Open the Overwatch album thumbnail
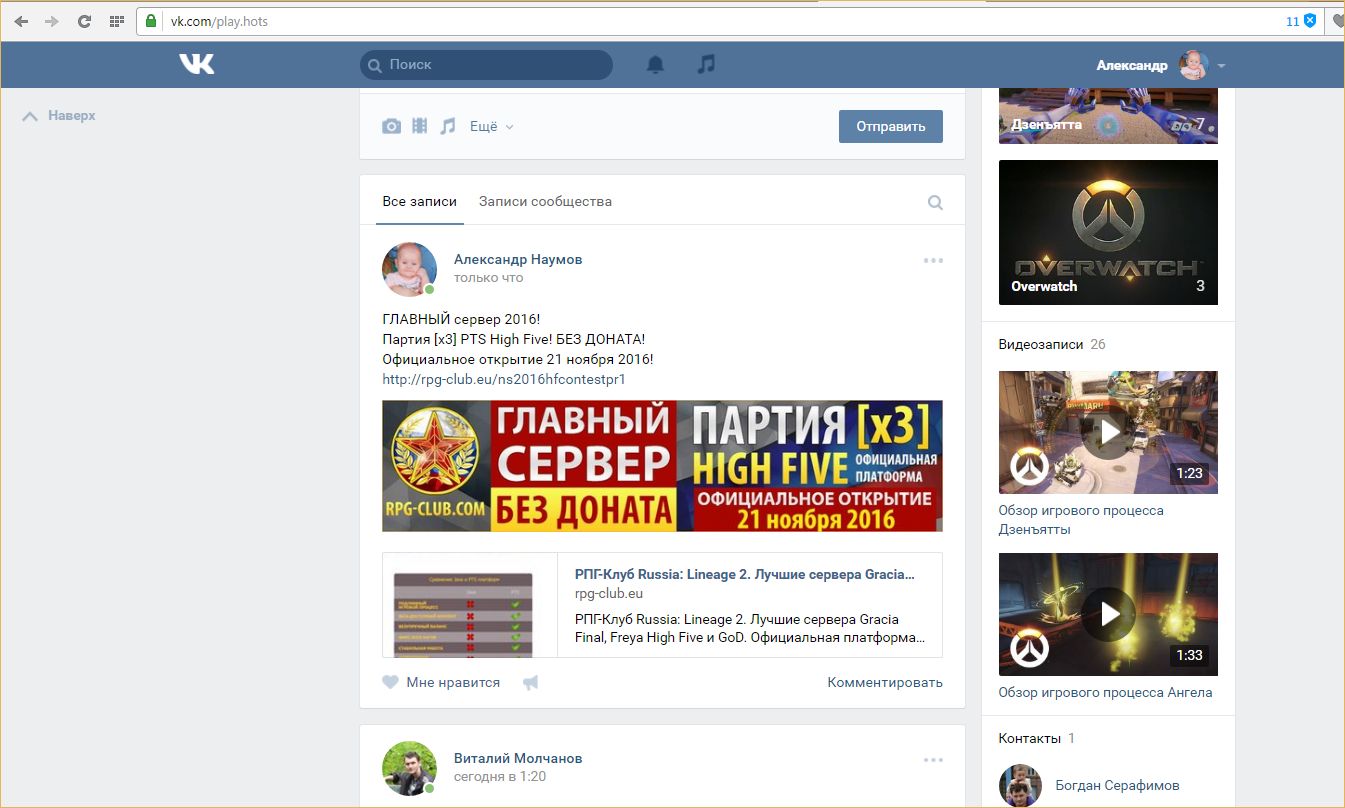Viewport: 1345px width, 808px height. 1108,232
